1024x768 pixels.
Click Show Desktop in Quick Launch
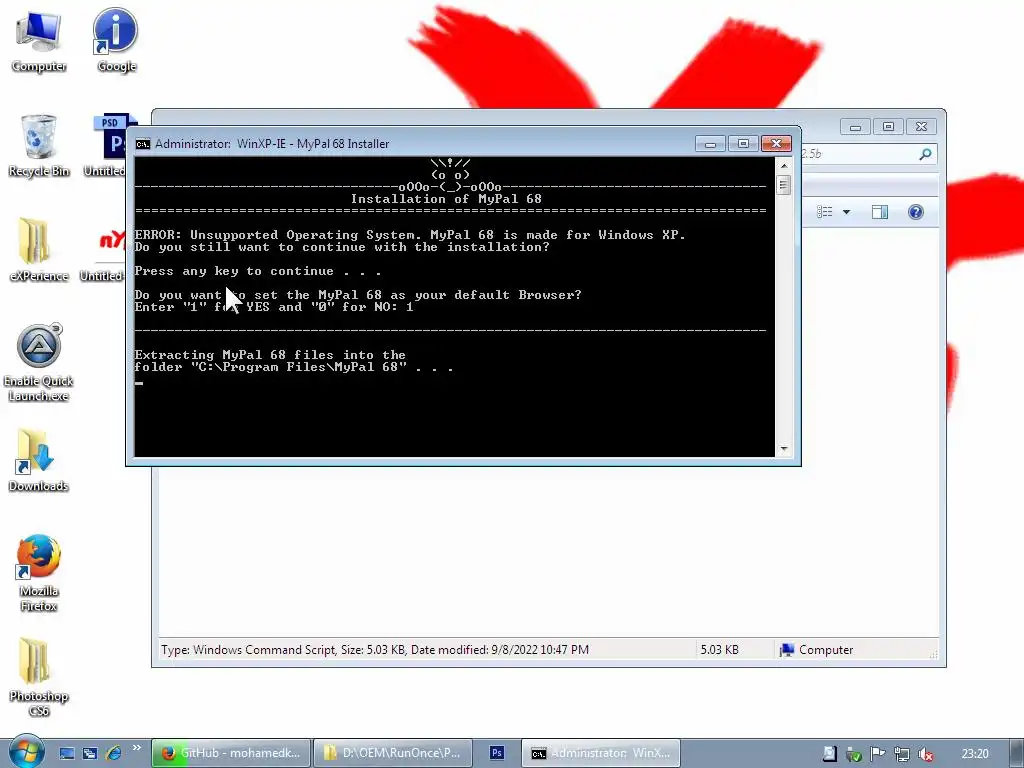67,754
